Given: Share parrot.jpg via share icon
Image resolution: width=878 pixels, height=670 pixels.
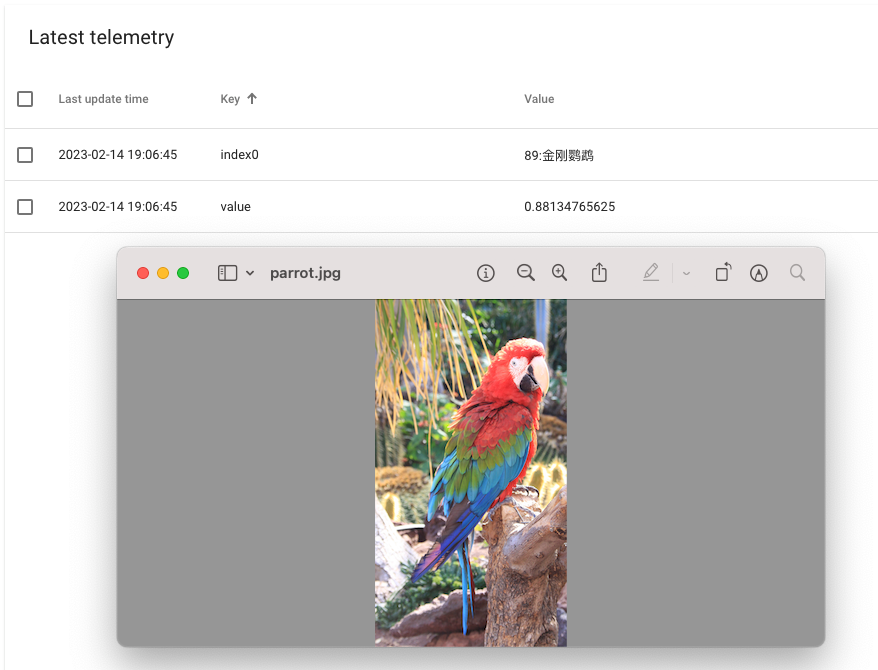Looking at the screenshot, I should pos(599,273).
